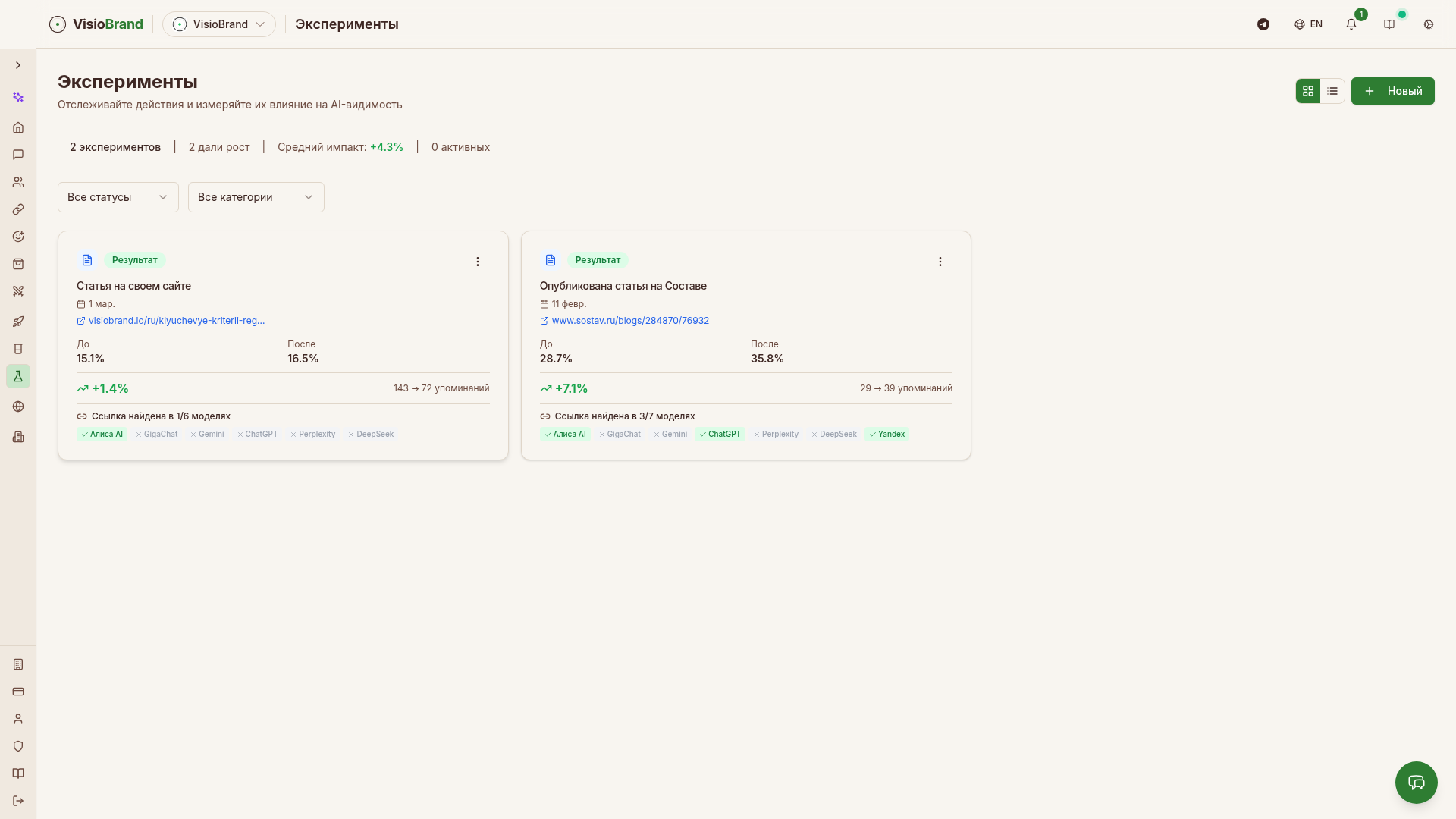Open three-dot menu on Состав card
The image size is (1456, 819).
940,262
